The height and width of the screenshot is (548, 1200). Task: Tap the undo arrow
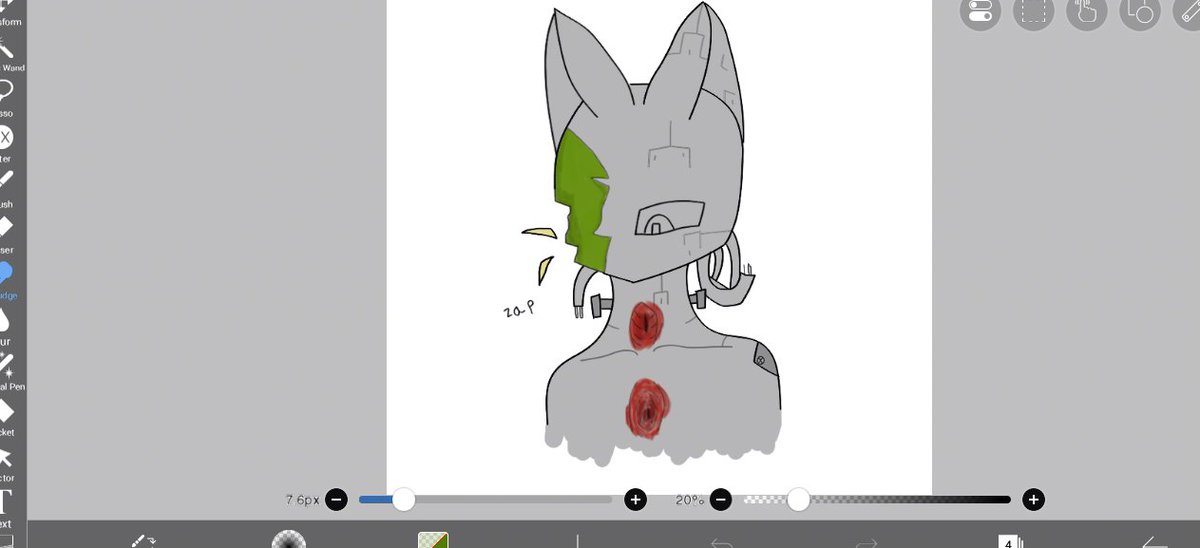722,542
